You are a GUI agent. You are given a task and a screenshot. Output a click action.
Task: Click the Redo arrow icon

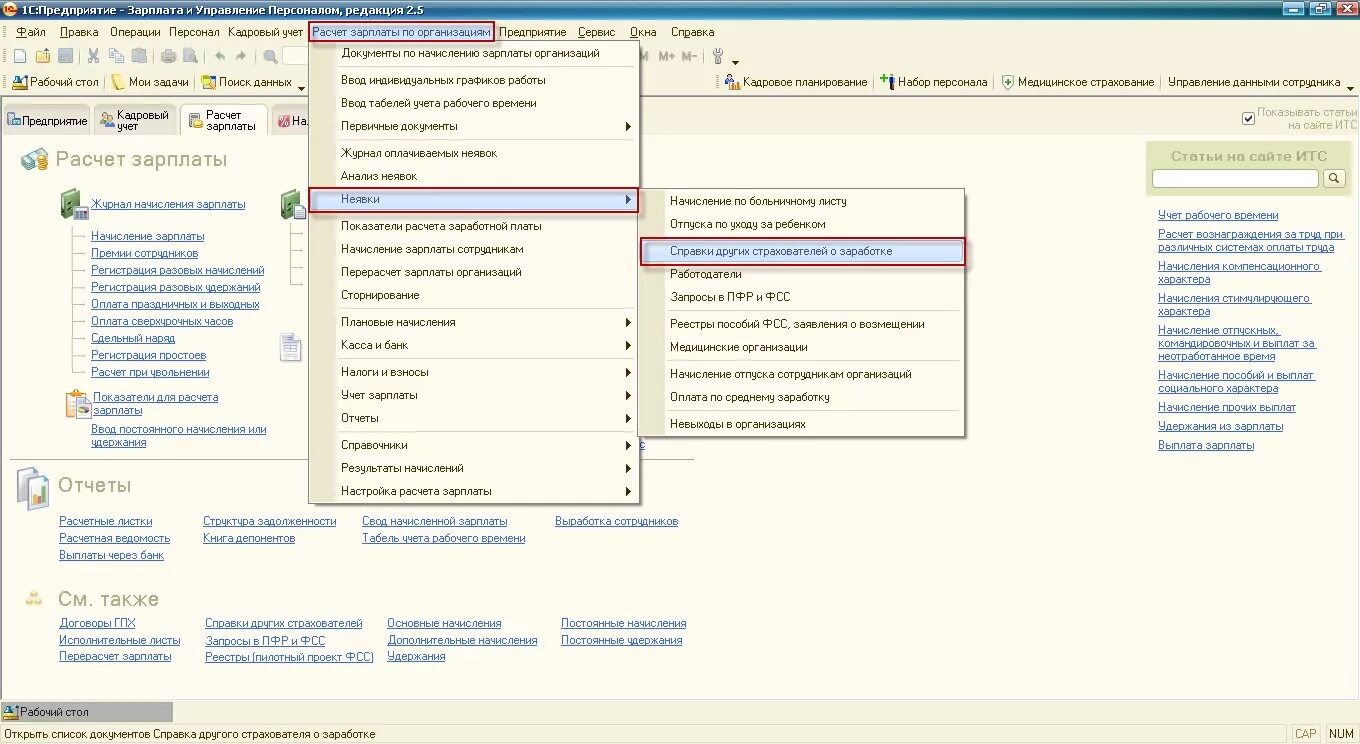coord(241,56)
